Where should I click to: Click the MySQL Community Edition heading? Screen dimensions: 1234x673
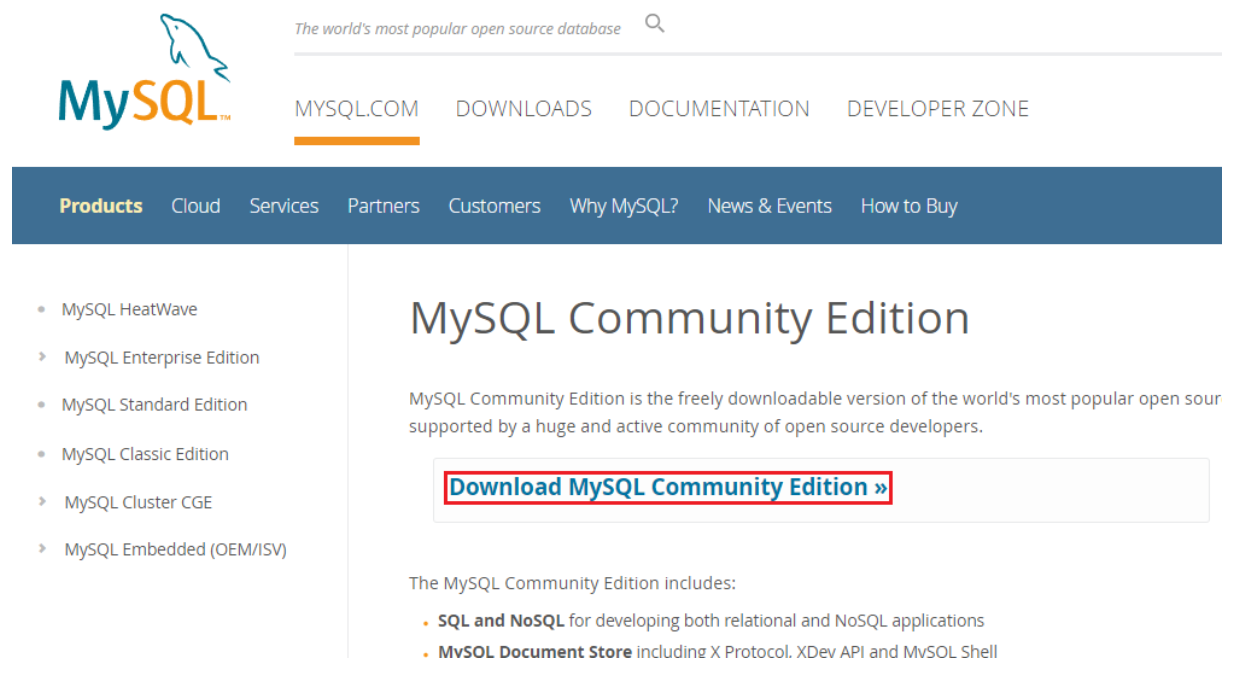click(x=689, y=319)
